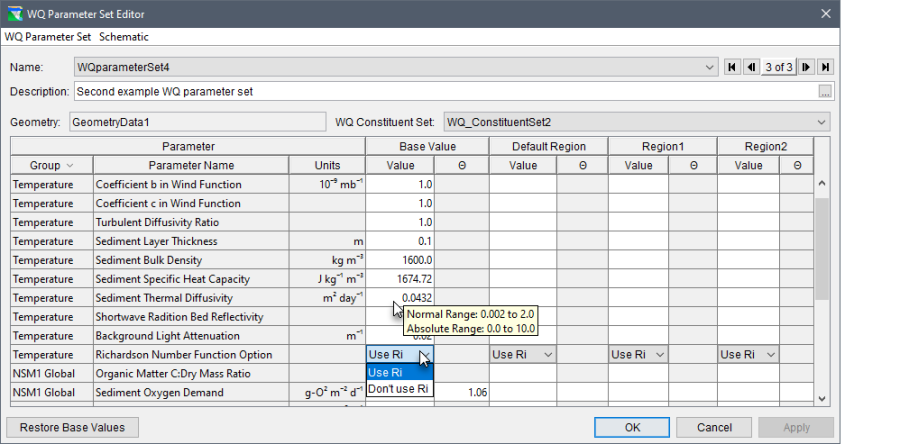
Task: Select Coefficient c in Wind Function row
Action: pyautogui.click(x=191, y=204)
